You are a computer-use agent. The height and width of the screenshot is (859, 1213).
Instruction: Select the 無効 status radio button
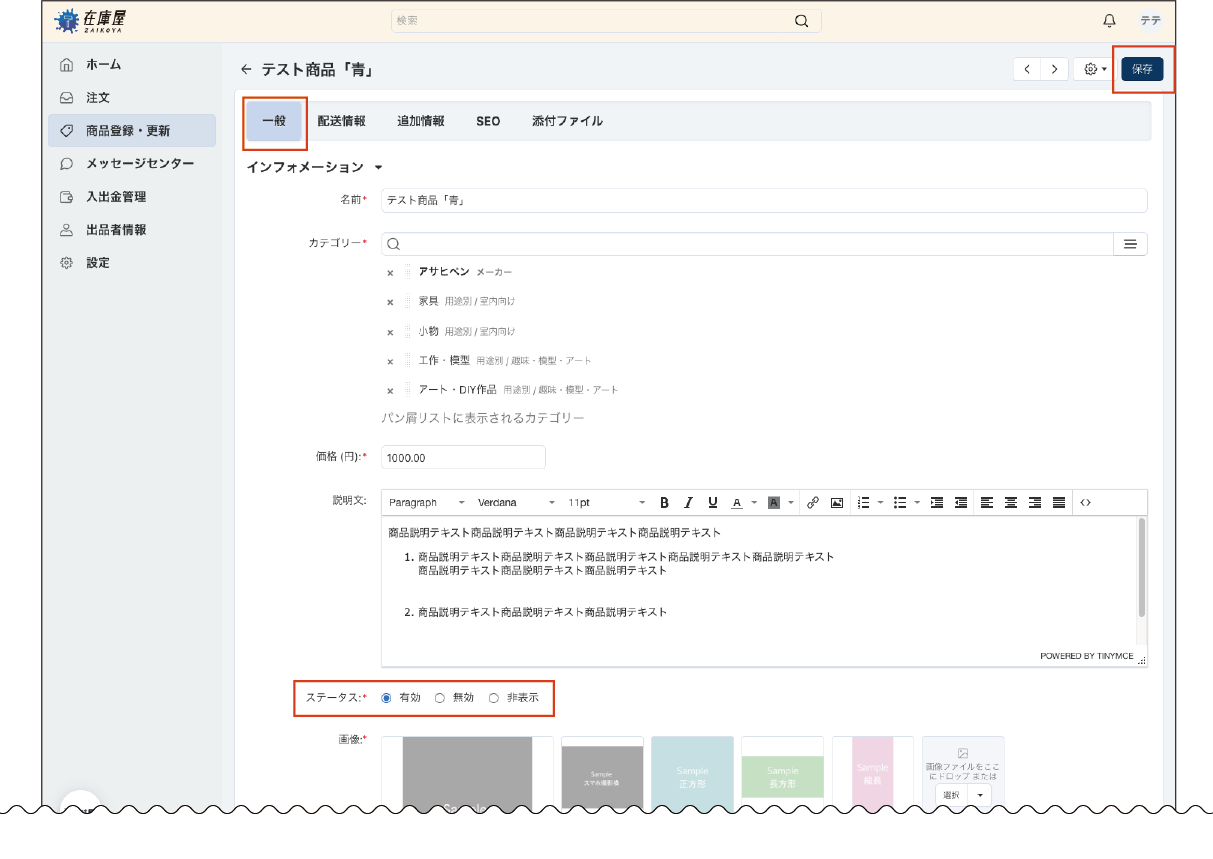point(440,698)
